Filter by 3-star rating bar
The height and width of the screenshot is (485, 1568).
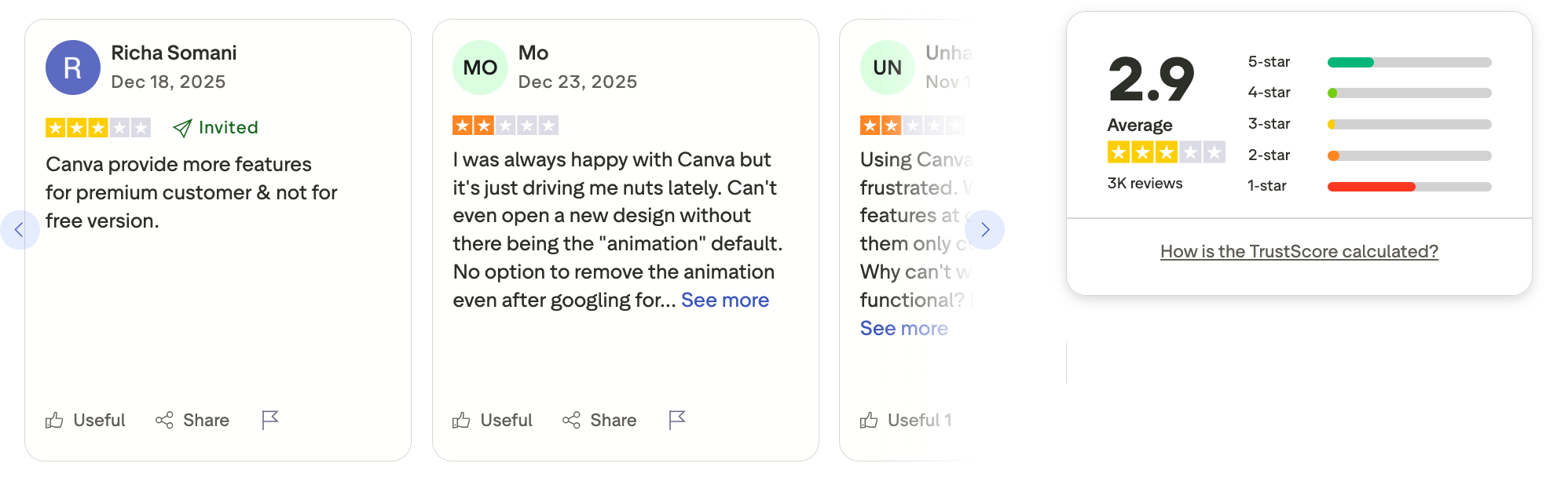pyautogui.click(x=1409, y=124)
